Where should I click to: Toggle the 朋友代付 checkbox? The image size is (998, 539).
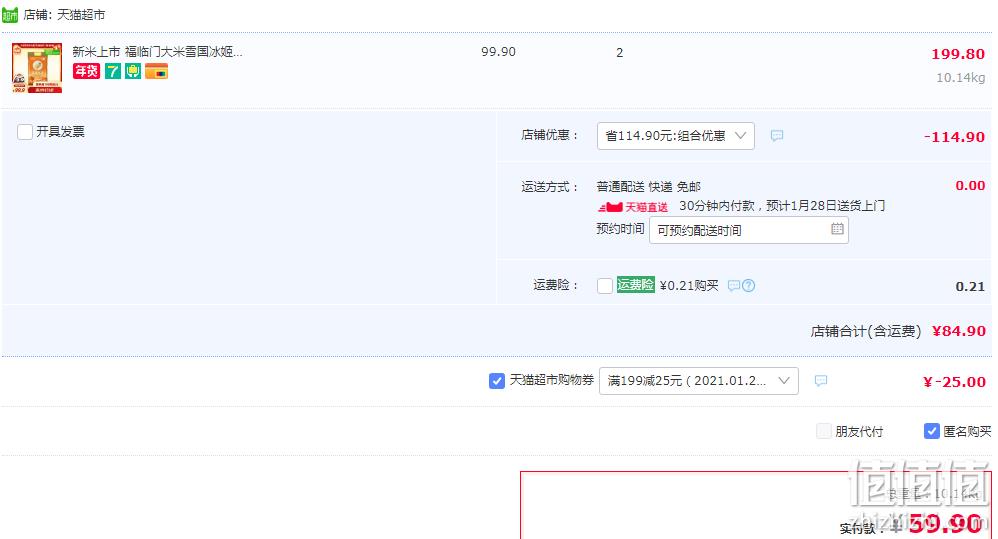click(824, 431)
